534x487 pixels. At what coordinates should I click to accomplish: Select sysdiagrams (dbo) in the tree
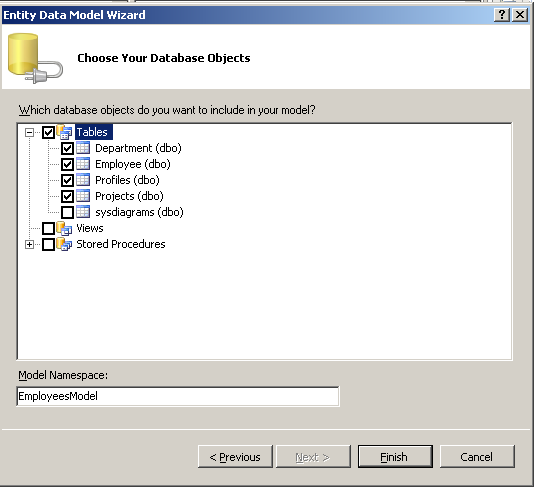point(139,212)
